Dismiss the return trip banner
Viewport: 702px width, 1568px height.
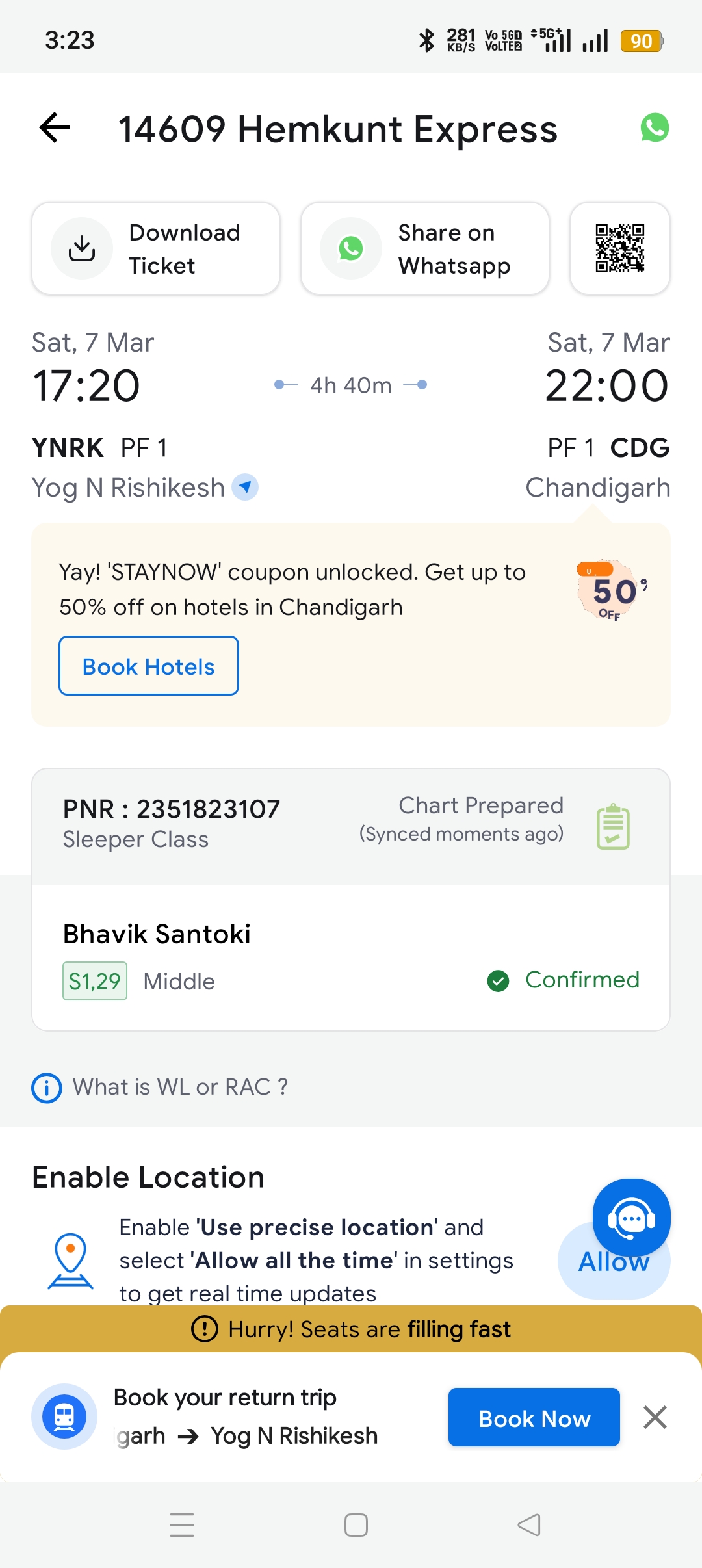655,1417
